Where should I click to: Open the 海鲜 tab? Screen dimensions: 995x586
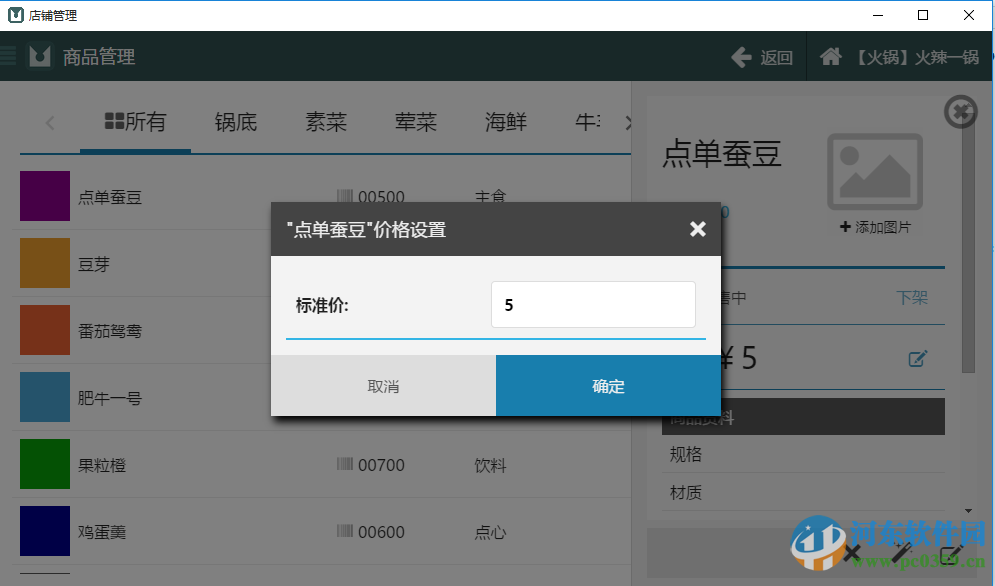(506, 121)
